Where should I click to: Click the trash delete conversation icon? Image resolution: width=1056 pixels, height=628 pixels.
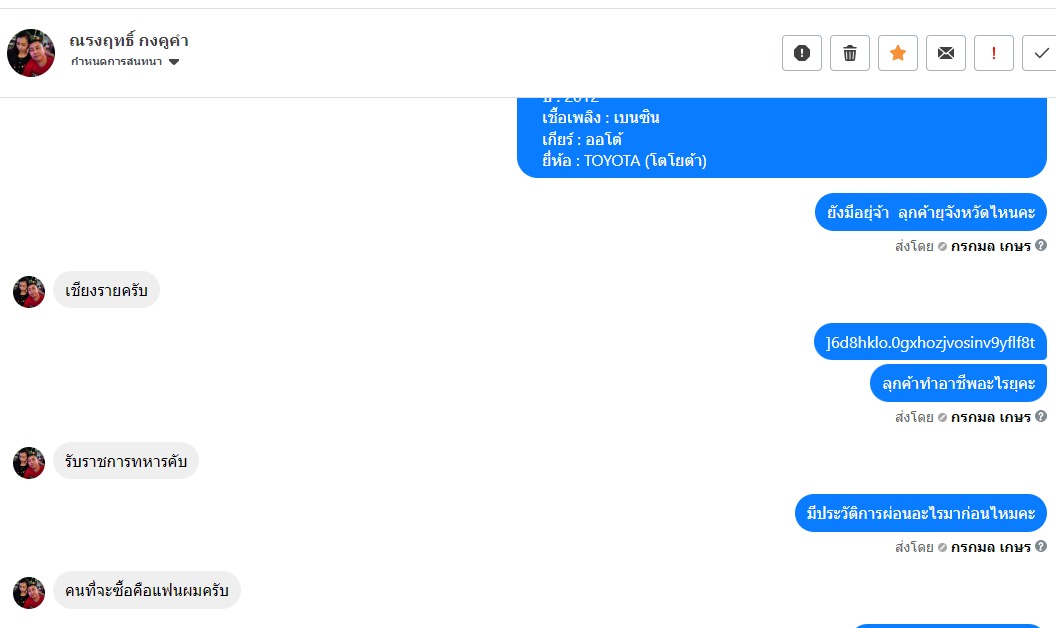[850, 53]
